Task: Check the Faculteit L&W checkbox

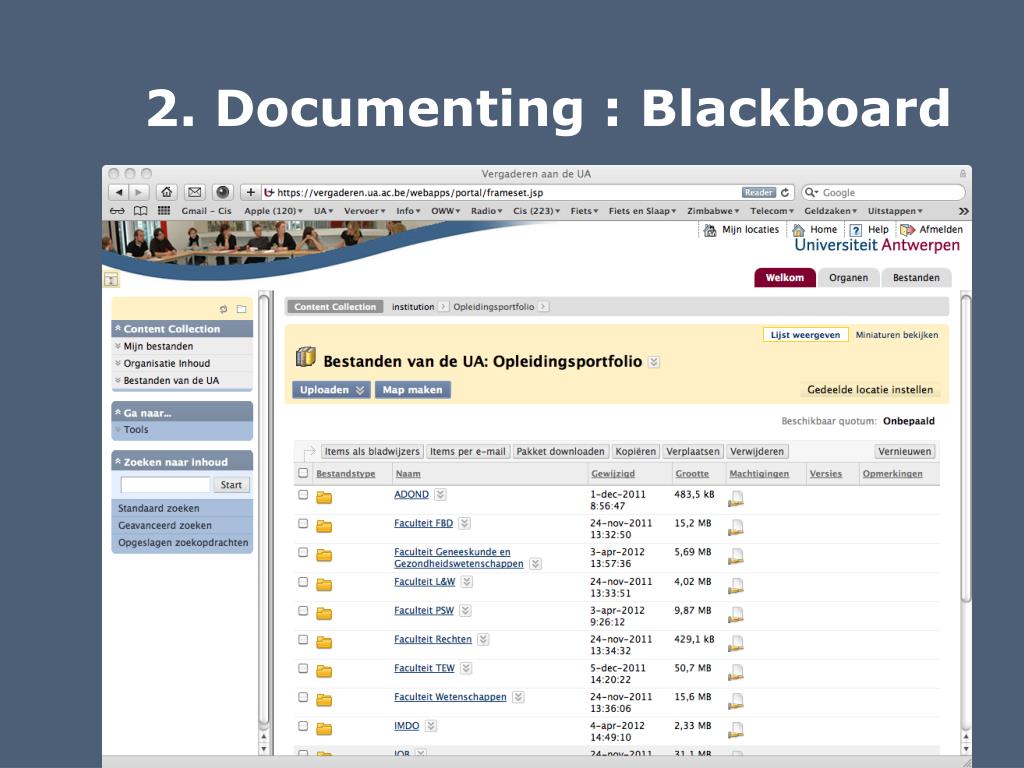Action: [x=303, y=581]
